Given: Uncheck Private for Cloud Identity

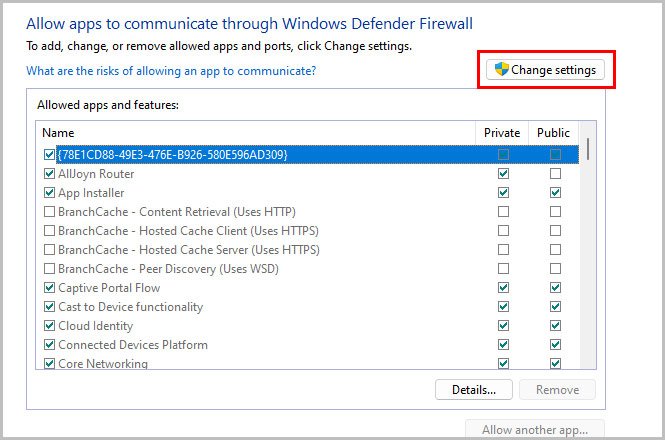Looking at the screenshot, I should tap(503, 325).
